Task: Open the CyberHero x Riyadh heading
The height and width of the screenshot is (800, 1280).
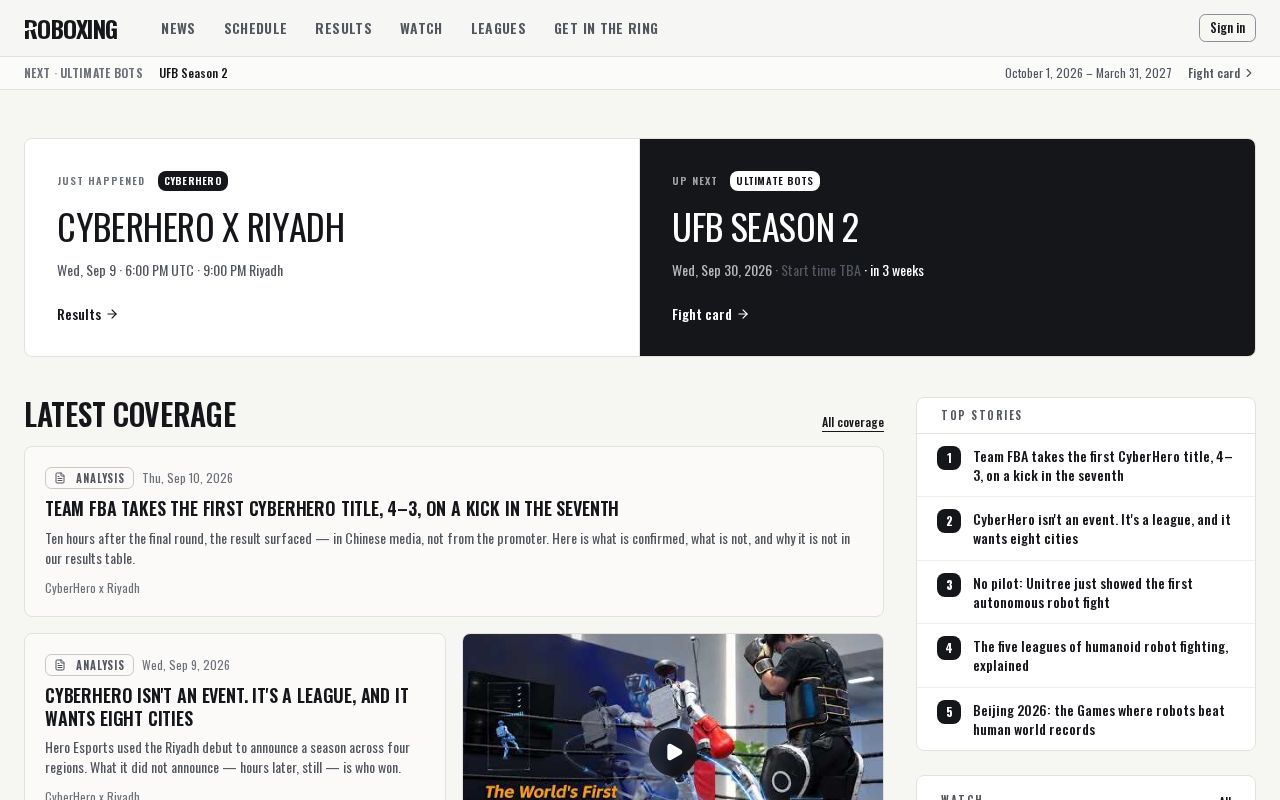Action: pyautogui.click(x=201, y=227)
